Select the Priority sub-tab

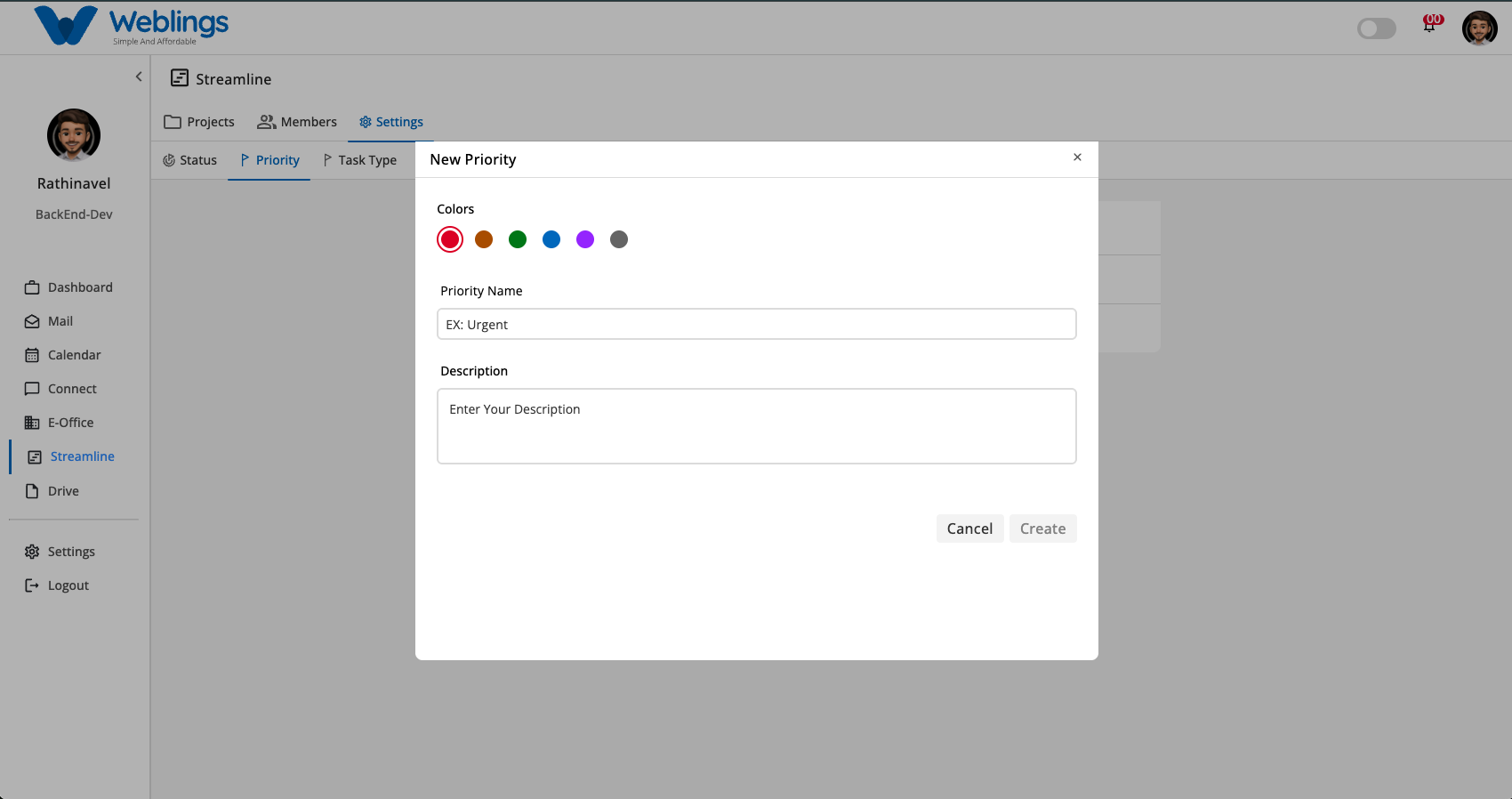(x=269, y=160)
